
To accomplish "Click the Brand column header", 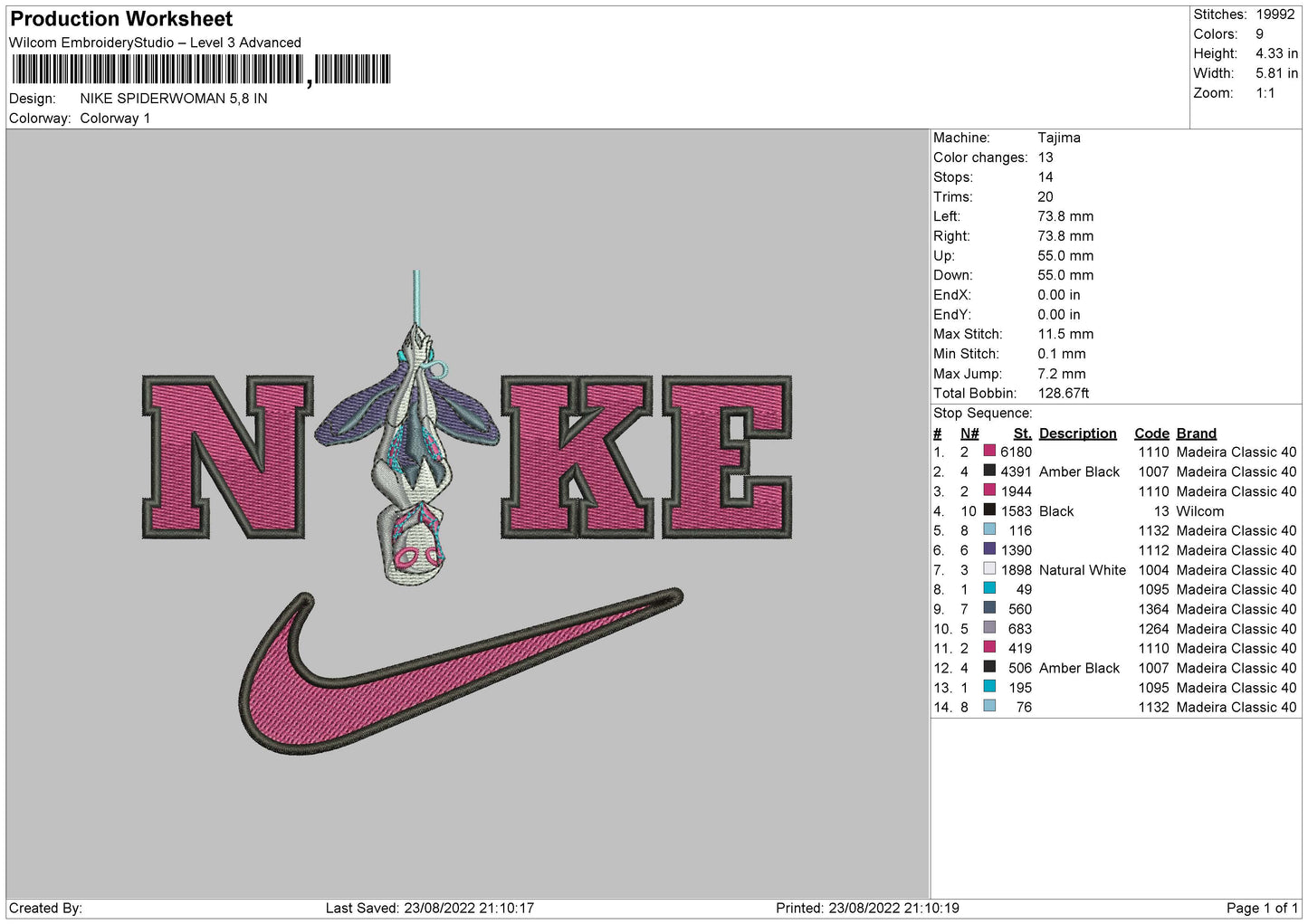I will click(x=1196, y=433).
